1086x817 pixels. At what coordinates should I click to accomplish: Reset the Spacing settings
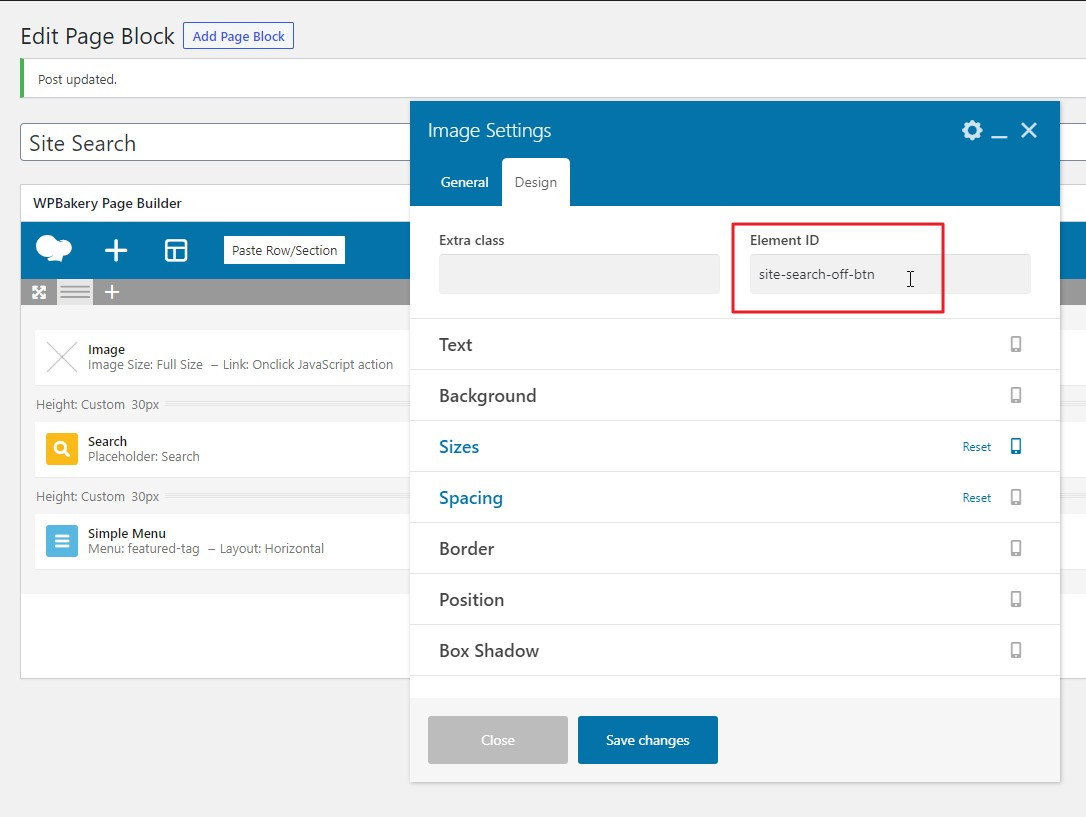coord(977,498)
